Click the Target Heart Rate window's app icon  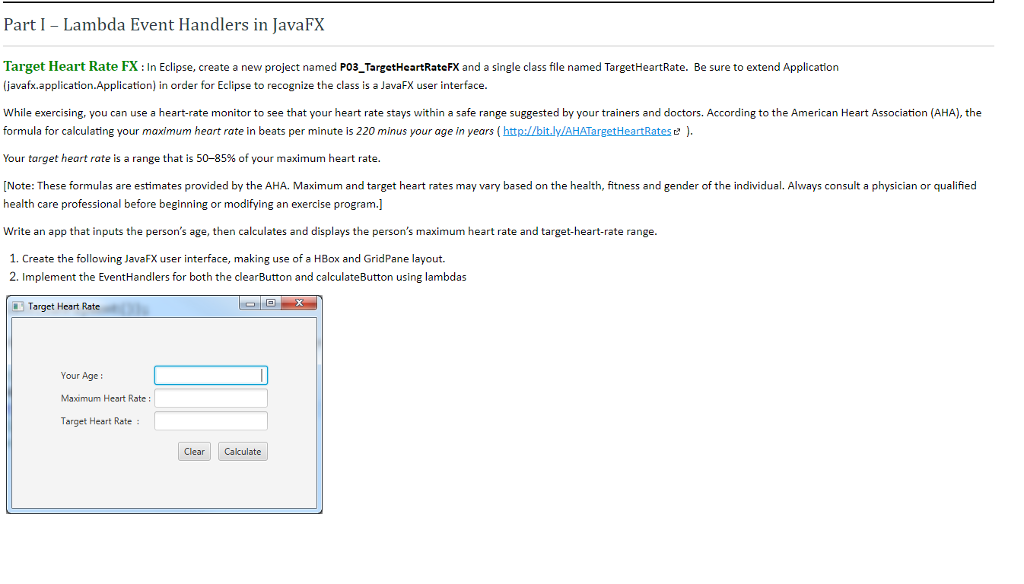click(18, 306)
